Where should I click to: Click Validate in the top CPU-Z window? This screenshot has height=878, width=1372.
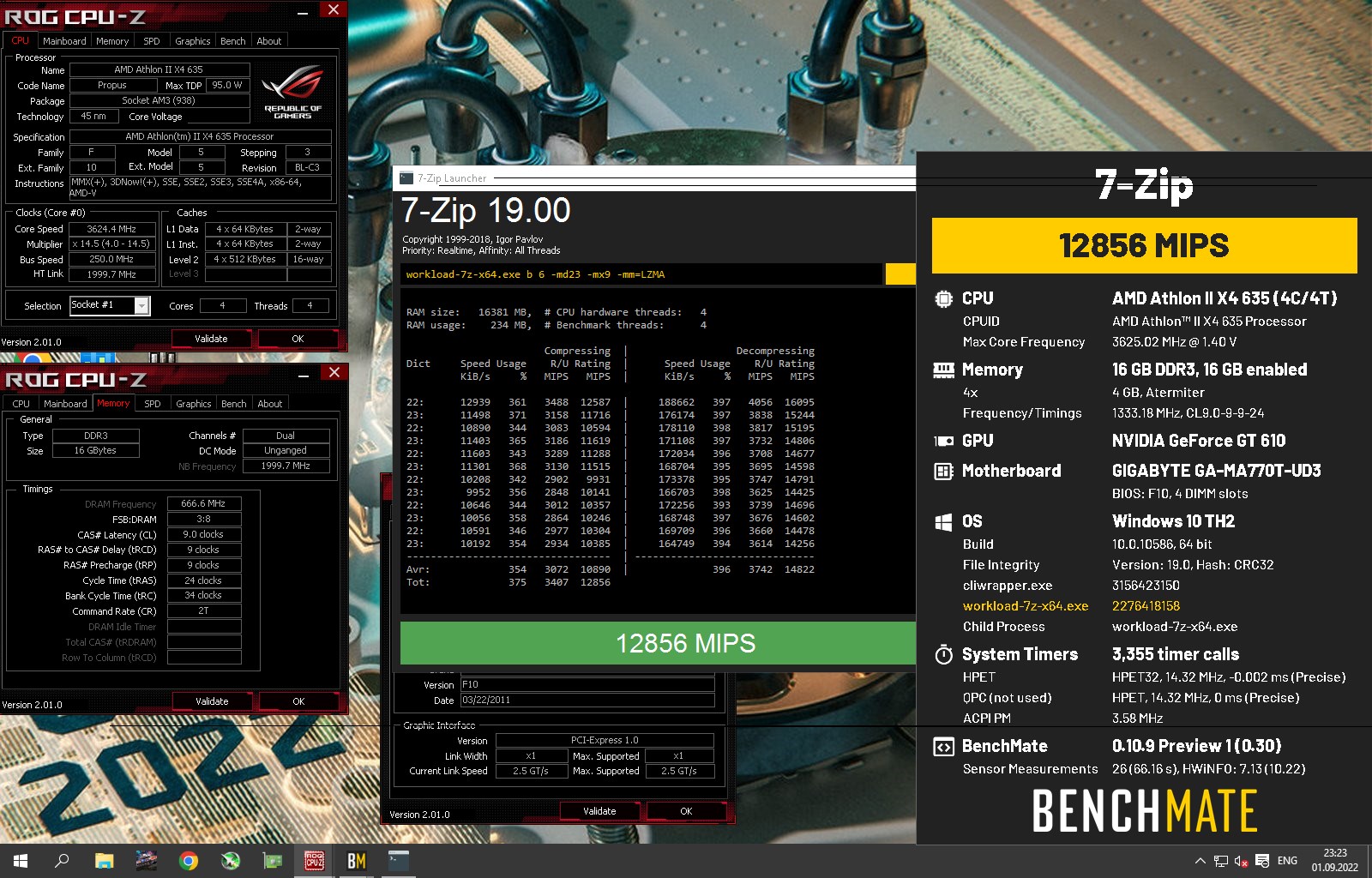211,339
